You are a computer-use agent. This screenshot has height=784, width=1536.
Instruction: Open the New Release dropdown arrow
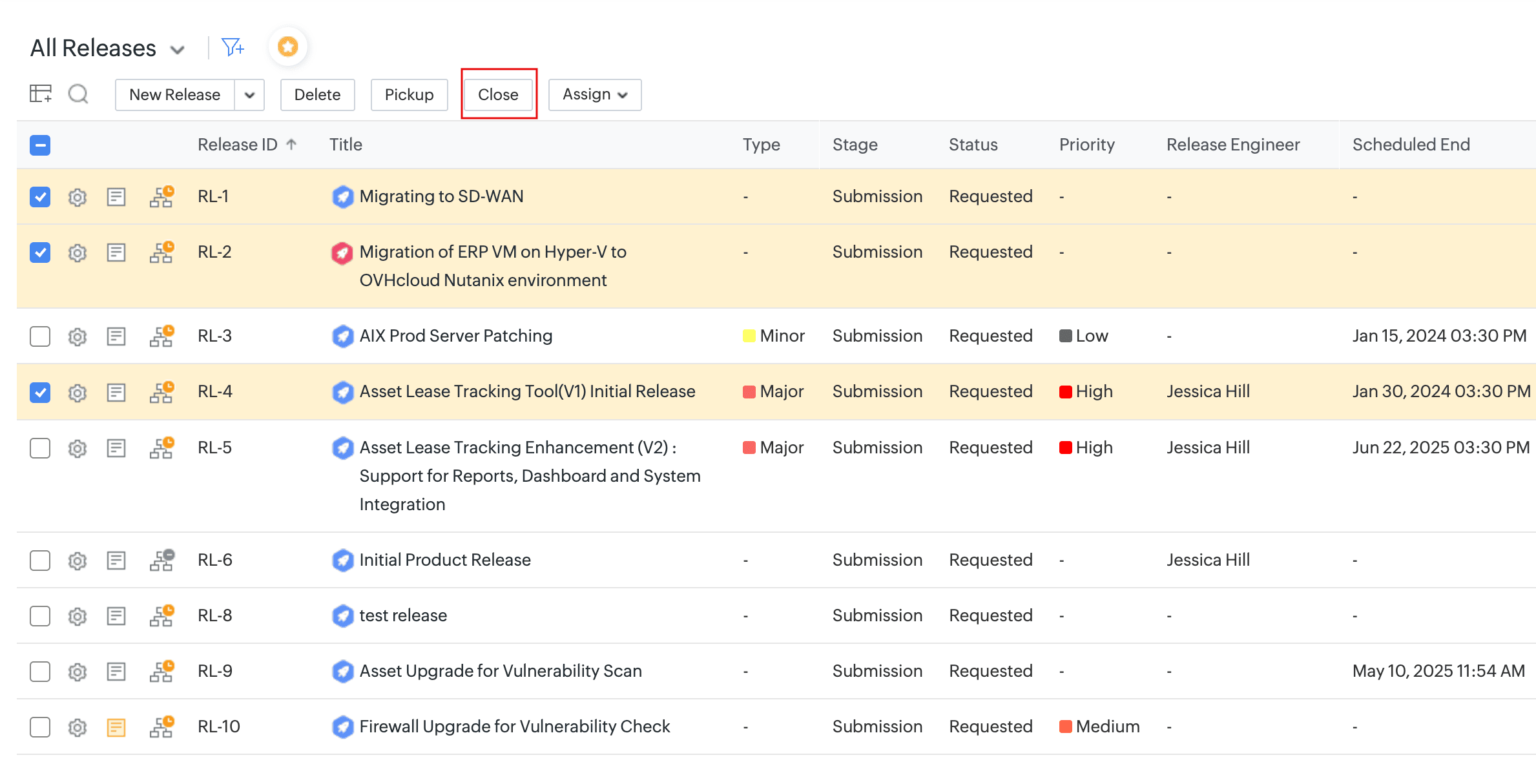(x=249, y=95)
